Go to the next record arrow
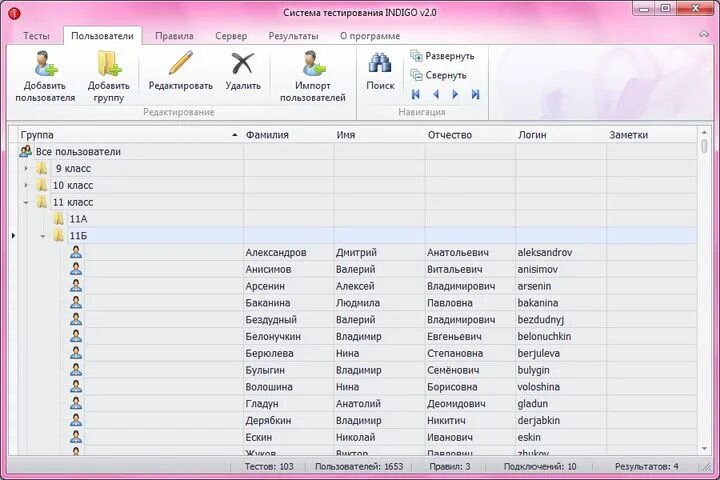The image size is (720, 480). click(455, 94)
